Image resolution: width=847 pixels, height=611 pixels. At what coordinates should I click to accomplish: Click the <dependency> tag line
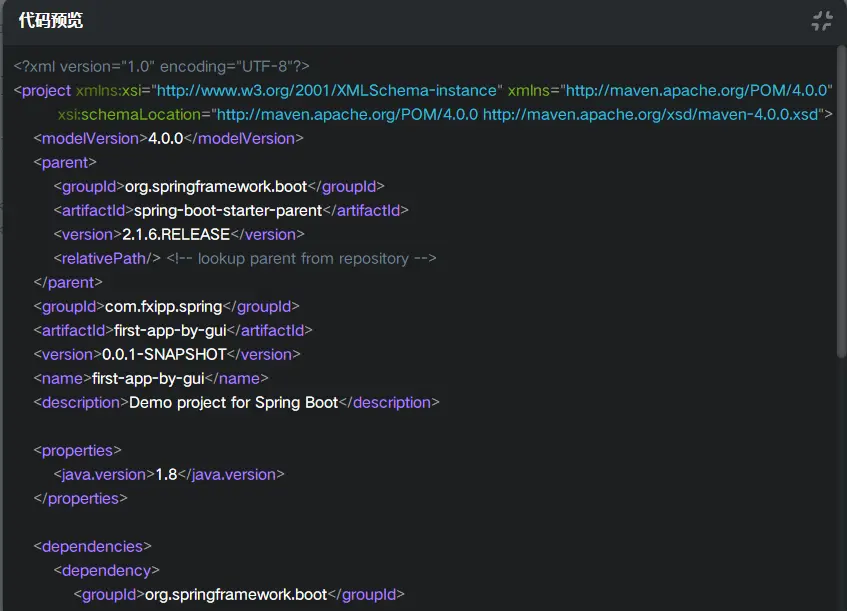pyautogui.click(x=106, y=570)
